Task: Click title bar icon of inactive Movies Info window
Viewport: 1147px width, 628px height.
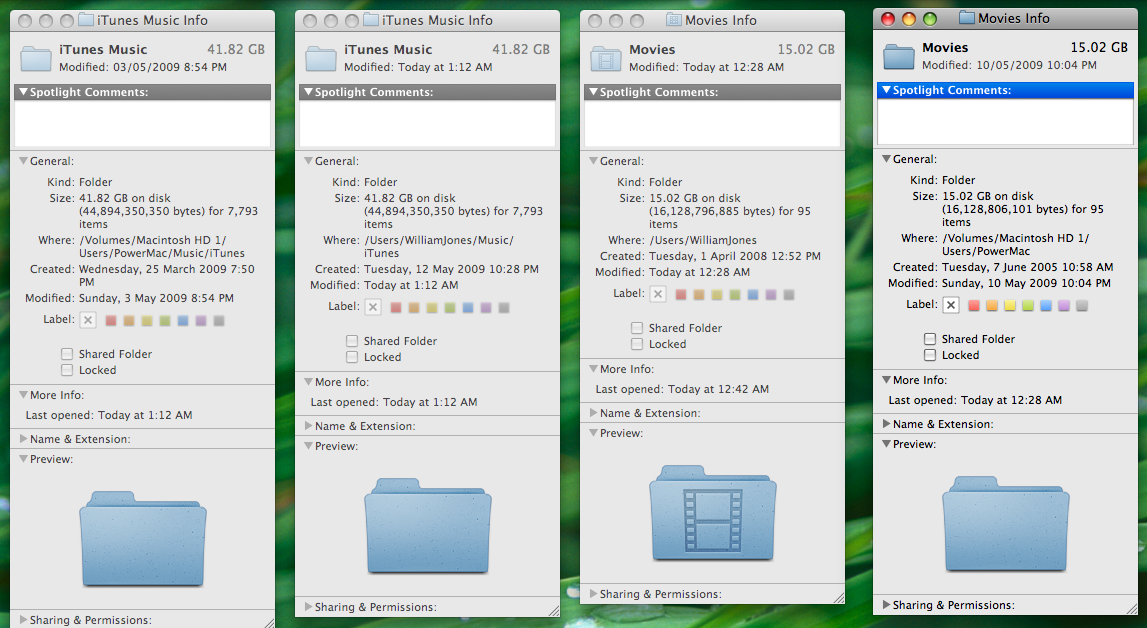Action: (674, 20)
